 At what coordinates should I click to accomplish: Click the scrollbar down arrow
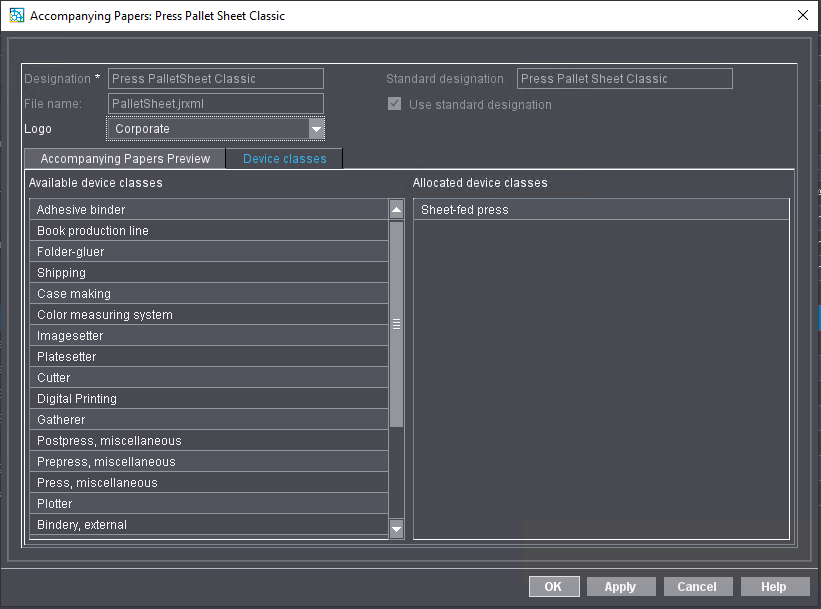396,529
